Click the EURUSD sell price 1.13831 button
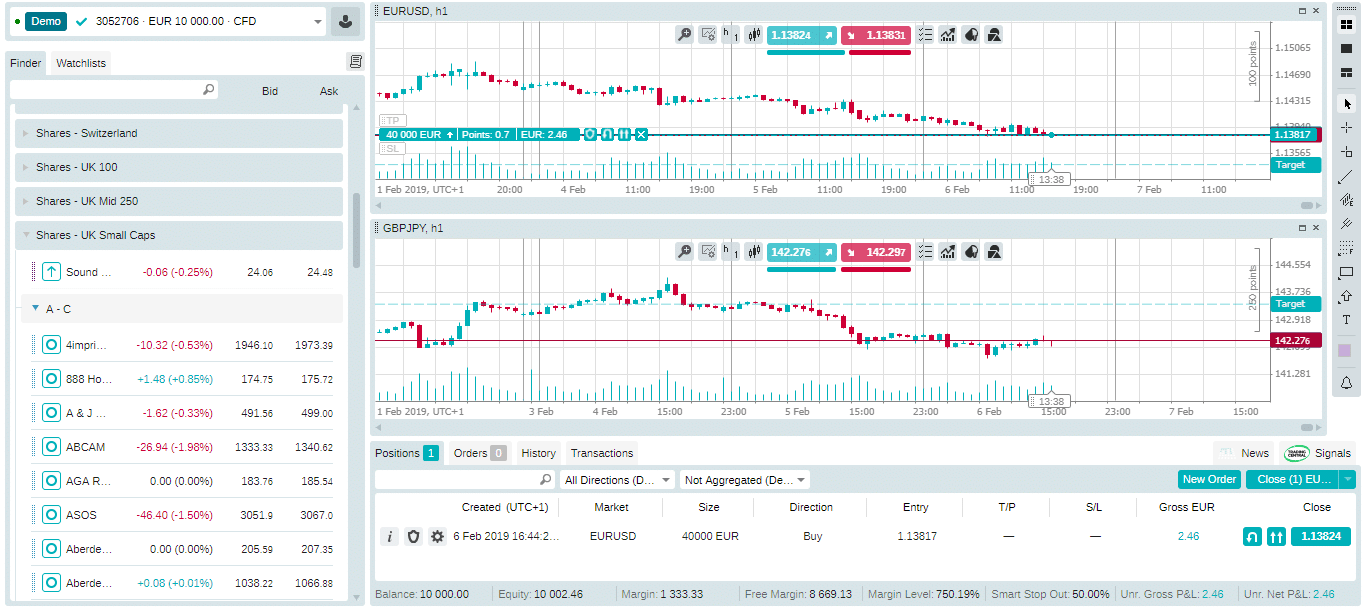This screenshot has width=1366, height=608. pyautogui.click(x=876, y=35)
